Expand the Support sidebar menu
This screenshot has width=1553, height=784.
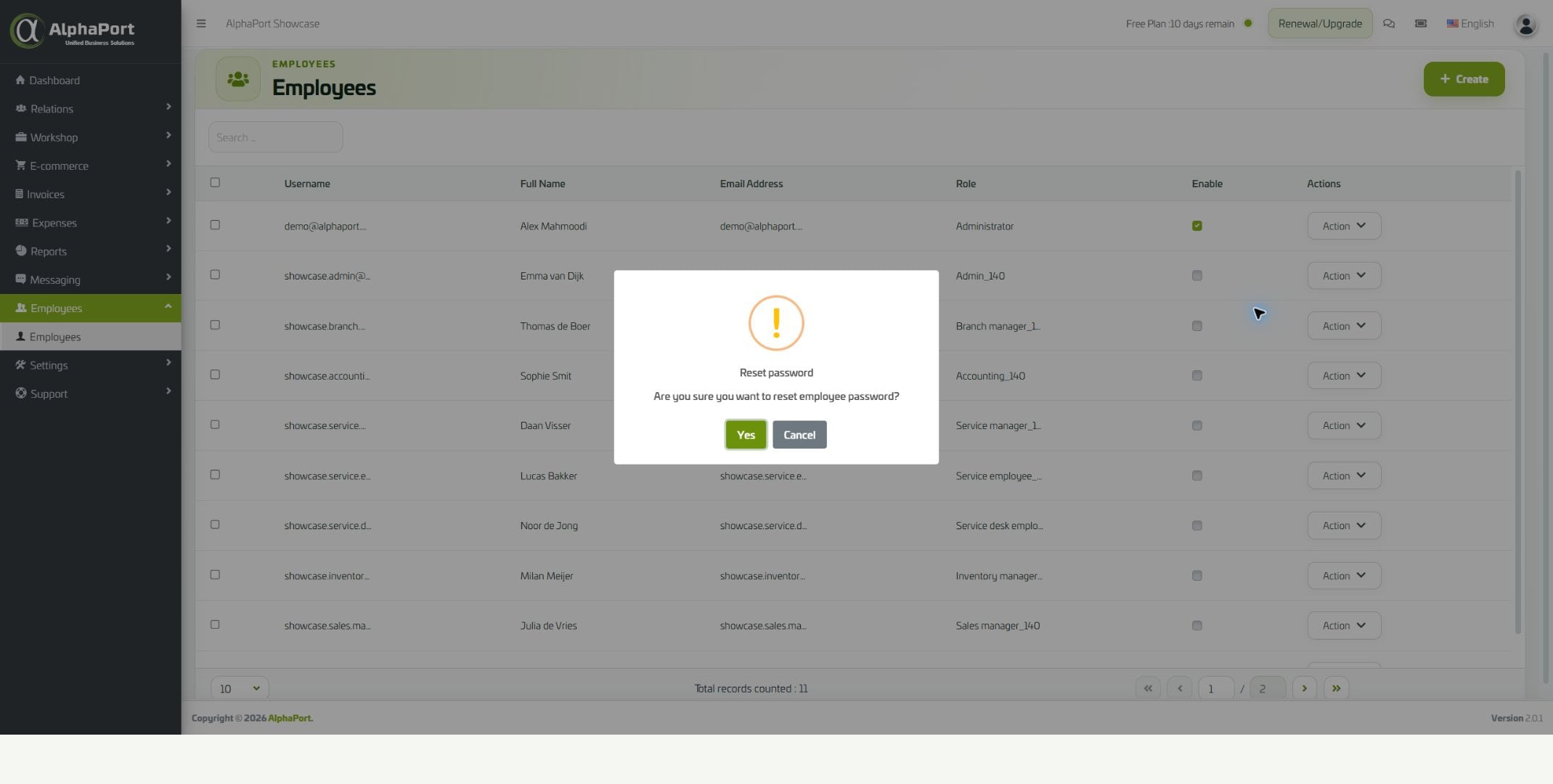point(91,393)
